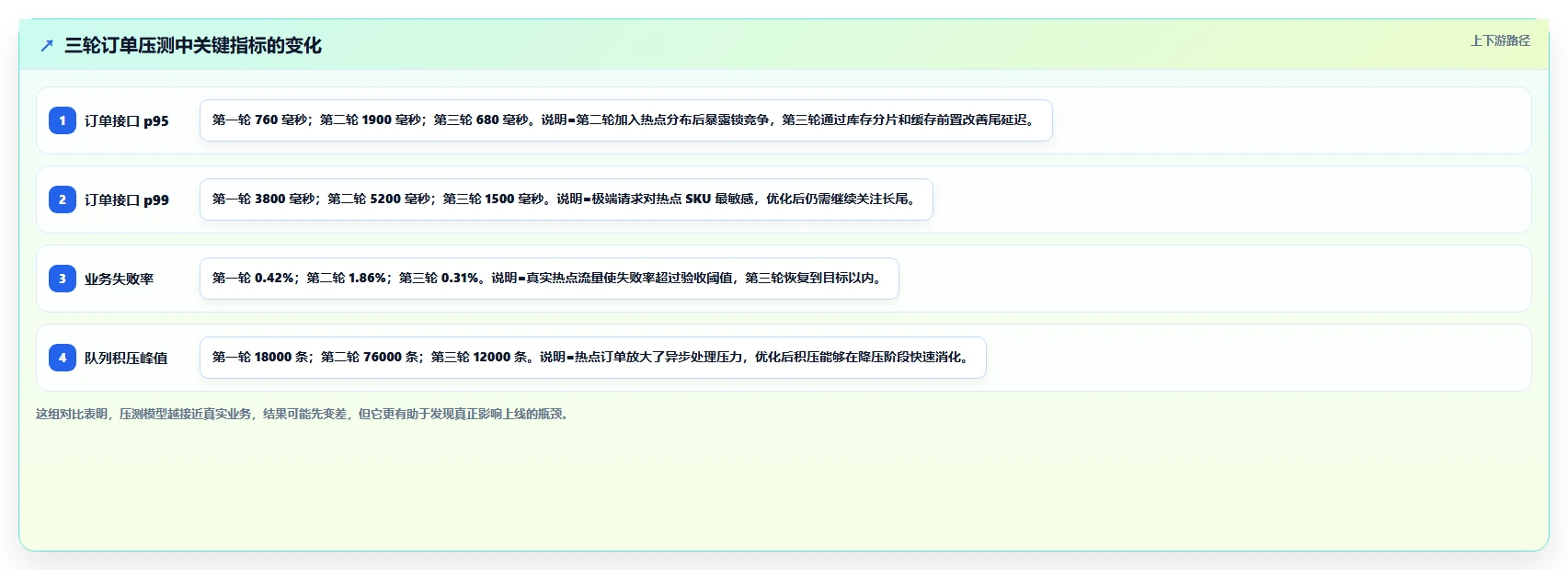Click the description starting 第一轮 760 毫秒
This screenshot has width=1568, height=570.
(626, 120)
